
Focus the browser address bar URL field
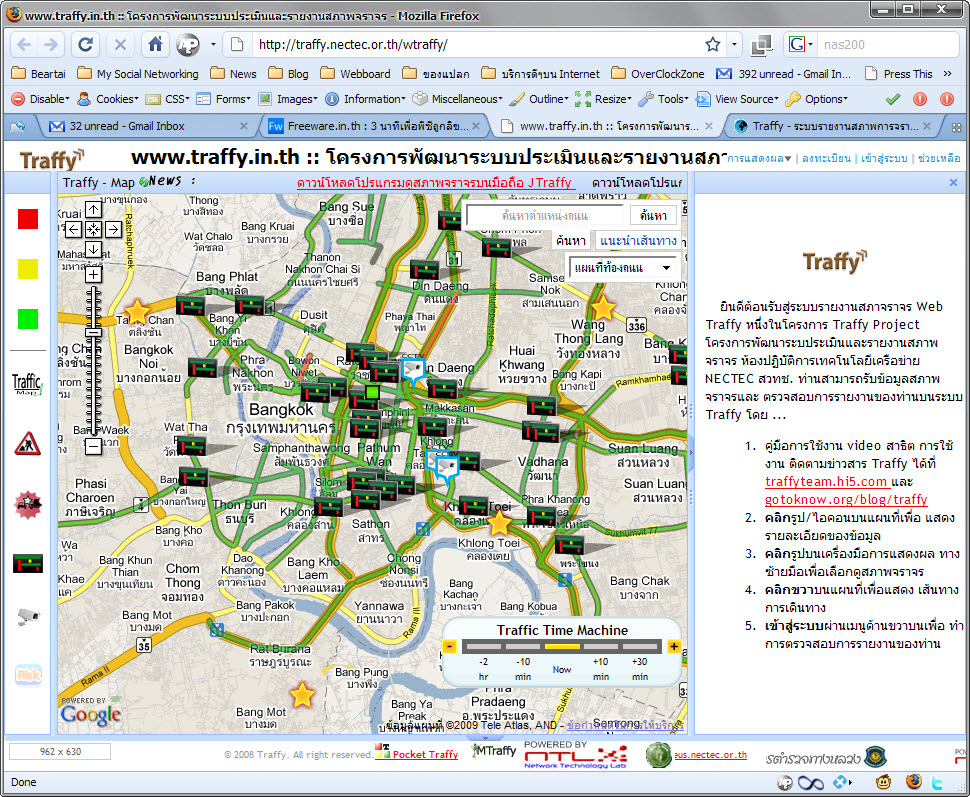(476, 45)
